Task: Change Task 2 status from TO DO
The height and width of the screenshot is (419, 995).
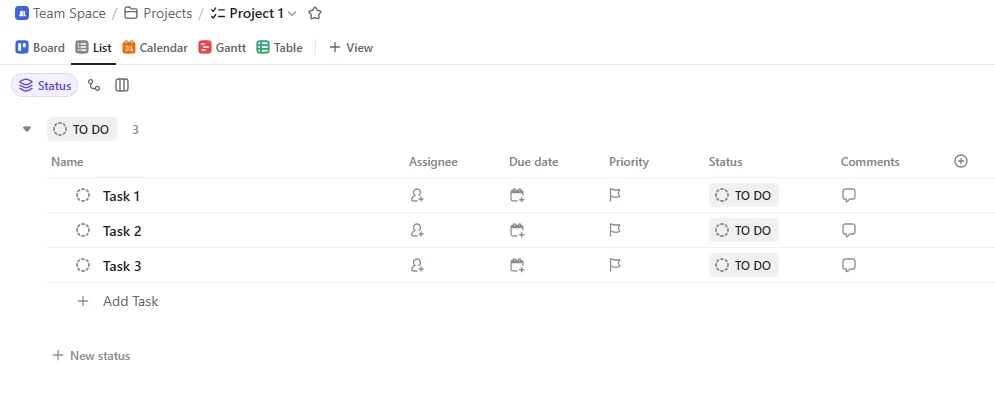Action: coord(744,230)
